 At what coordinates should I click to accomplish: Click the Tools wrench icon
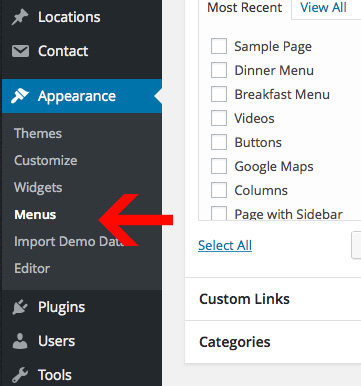coord(20,375)
